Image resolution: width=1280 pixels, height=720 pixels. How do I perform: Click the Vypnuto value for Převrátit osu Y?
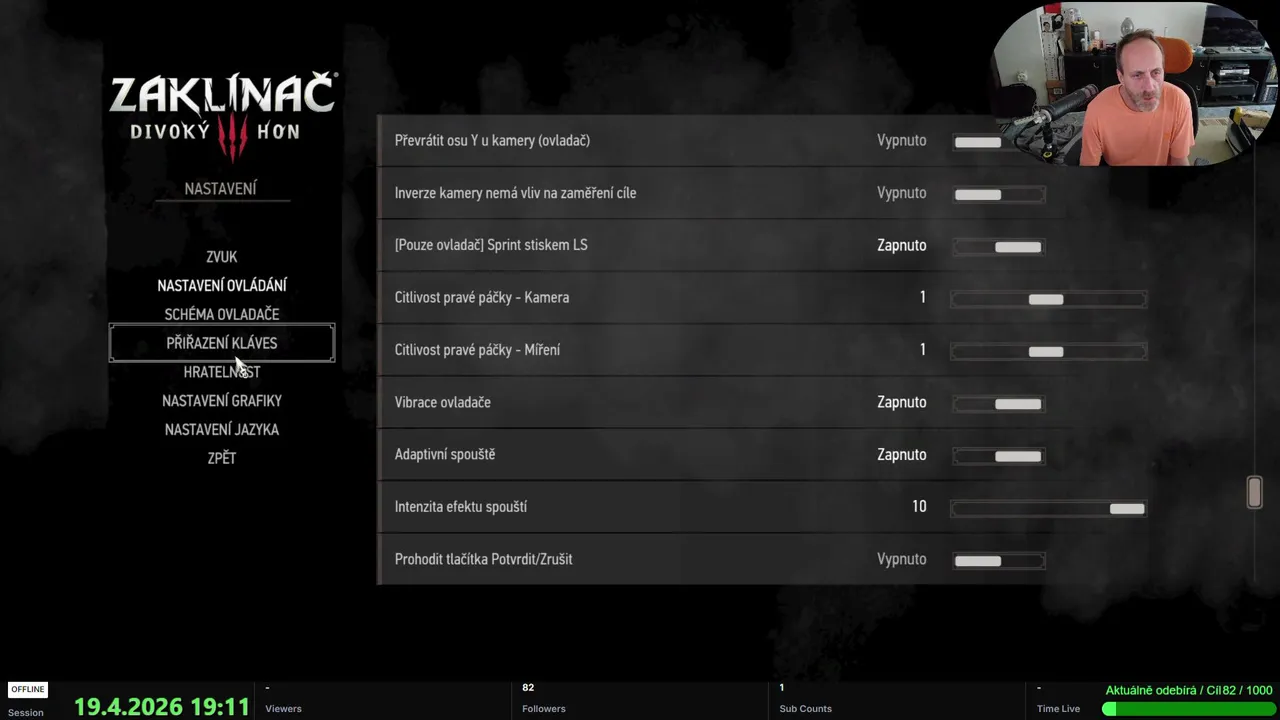tap(901, 141)
